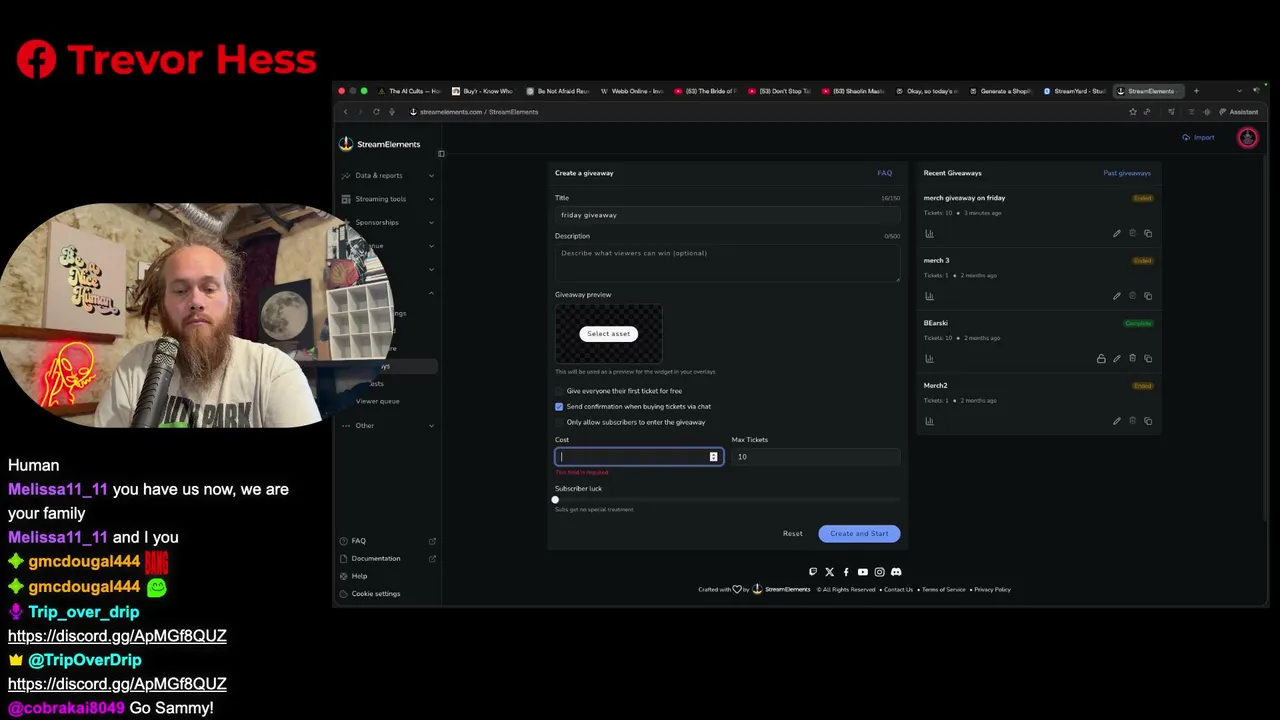The image size is (1280, 720).
Task: Open stats for BEarski giveaway
Action: tap(929, 359)
